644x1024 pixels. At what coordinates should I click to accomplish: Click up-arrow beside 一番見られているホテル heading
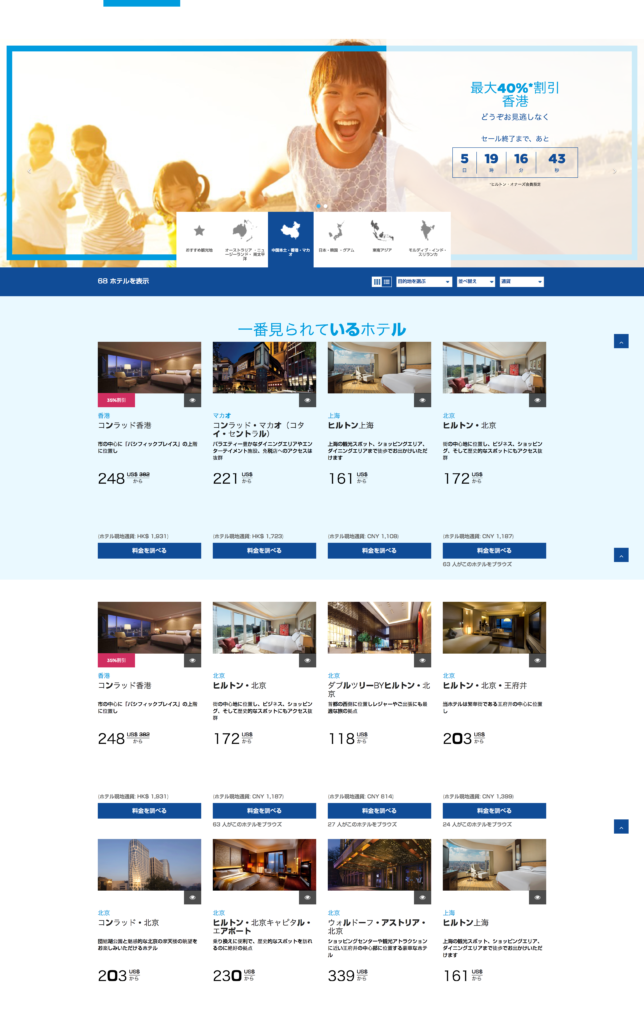point(621,341)
